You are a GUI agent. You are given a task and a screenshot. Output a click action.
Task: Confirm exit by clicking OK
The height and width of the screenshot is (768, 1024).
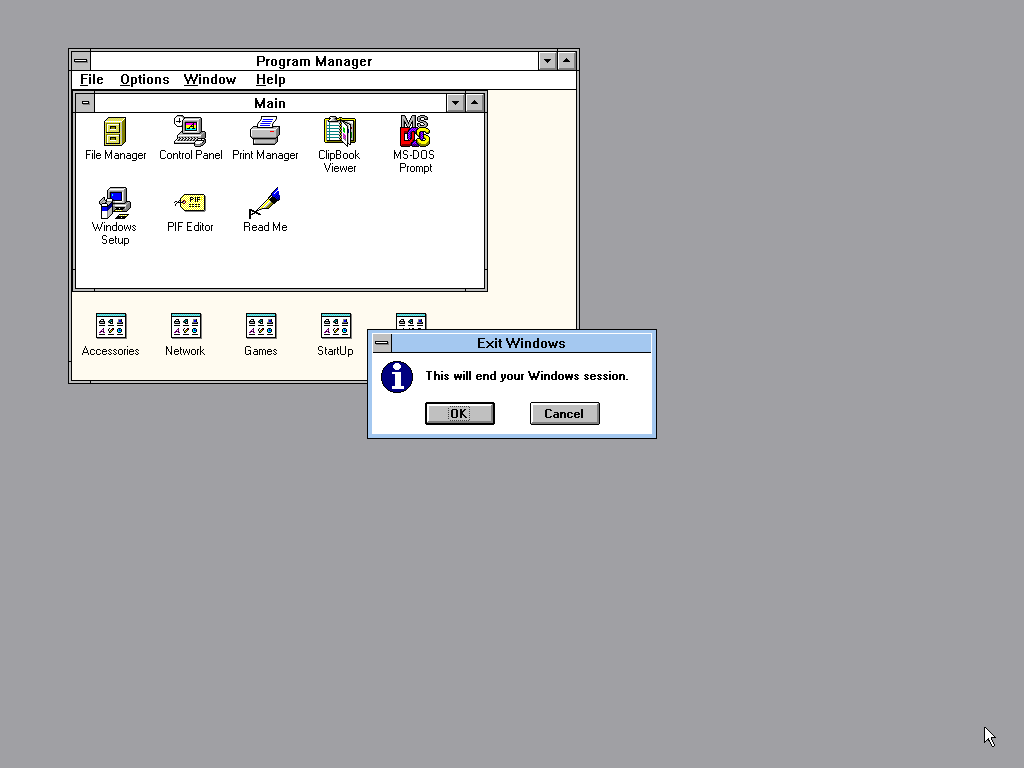click(459, 414)
